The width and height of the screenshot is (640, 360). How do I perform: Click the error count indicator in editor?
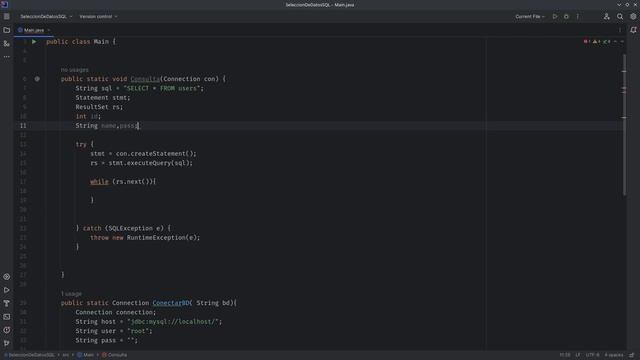pos(587,42)
